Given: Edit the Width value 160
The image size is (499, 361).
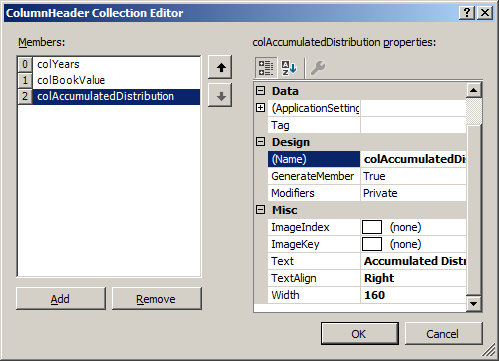Looking at the screenshot, I should click(413, 295).
